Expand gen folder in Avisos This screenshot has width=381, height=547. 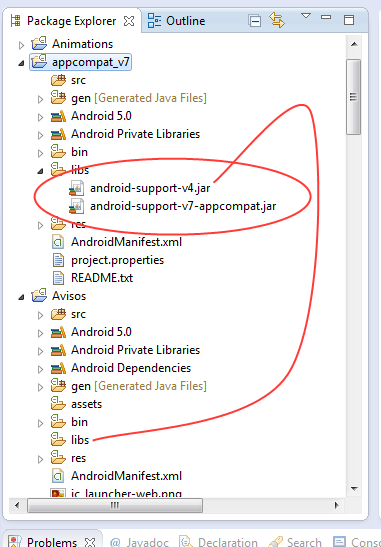click(40, 387)
